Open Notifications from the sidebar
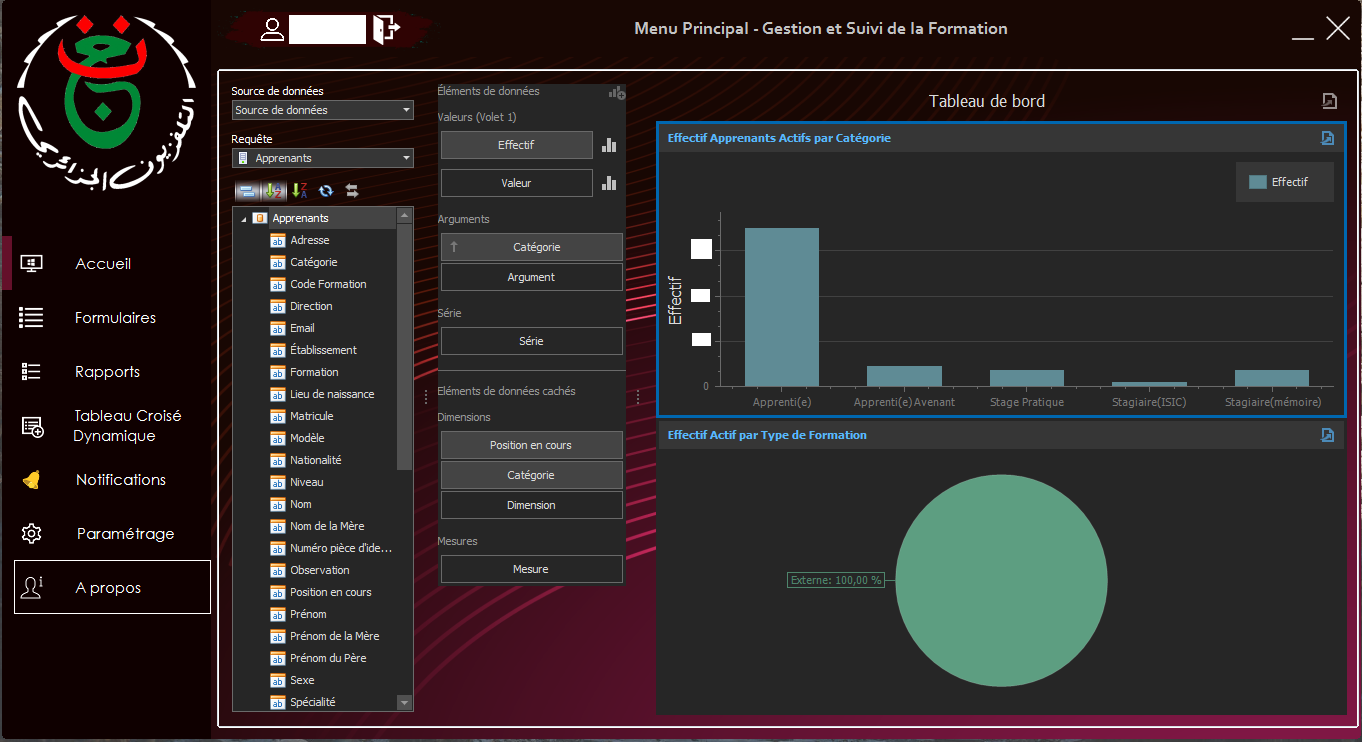This screenshot has height=742, width=1362. 120,480
